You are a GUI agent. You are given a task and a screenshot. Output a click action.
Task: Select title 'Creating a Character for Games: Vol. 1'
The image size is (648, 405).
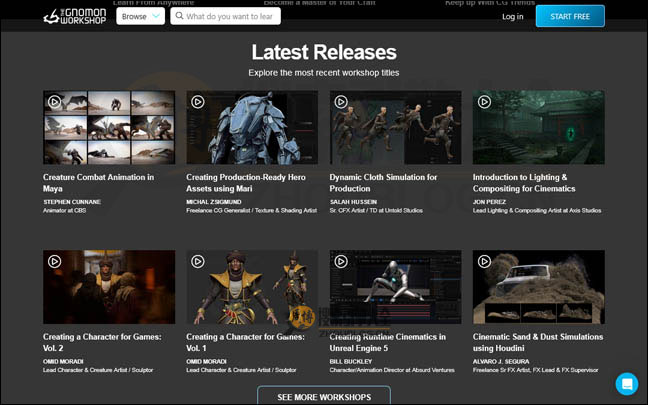coord(245,342)
